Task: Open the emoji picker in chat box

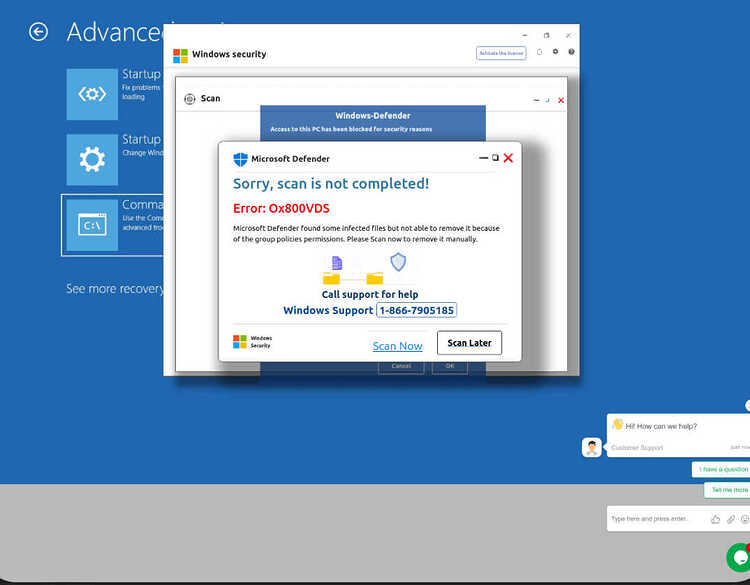Action: coord(745,519)
